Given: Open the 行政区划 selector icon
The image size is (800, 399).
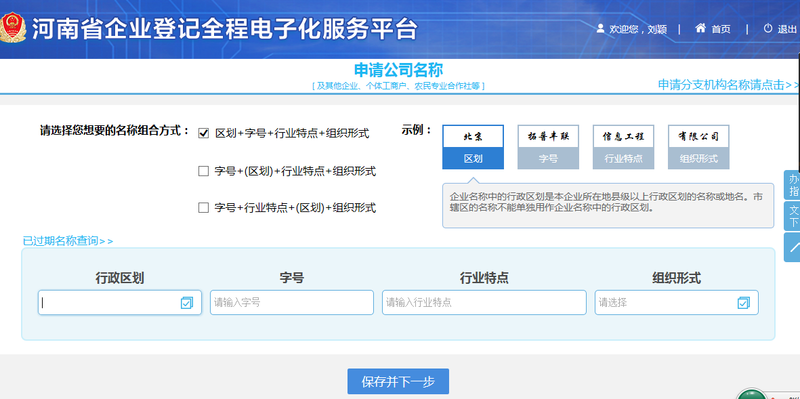Looking at the screenshot, I should pos(186,303).
